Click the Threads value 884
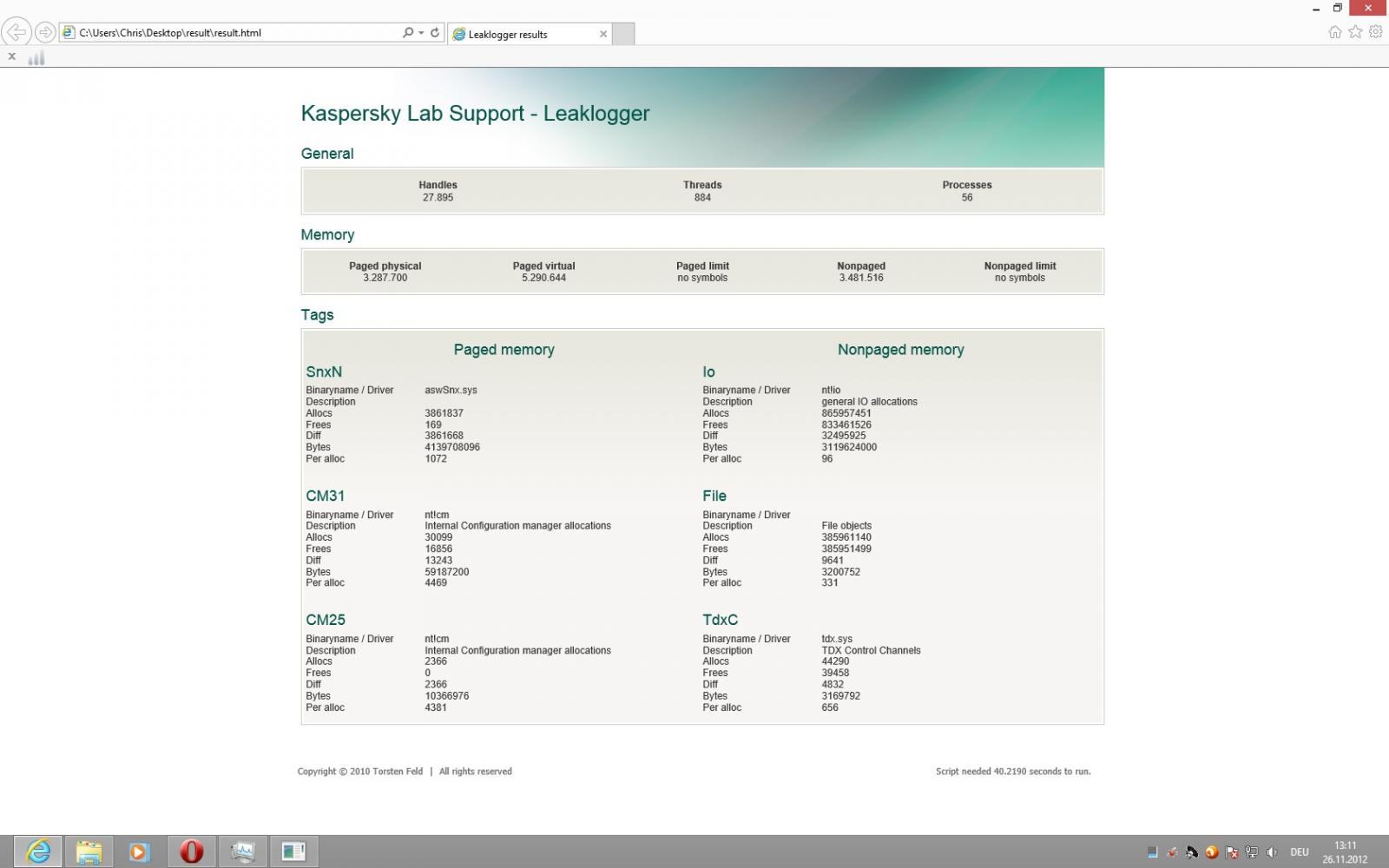This screenshot has height=868, width=1389. [702, 198]
